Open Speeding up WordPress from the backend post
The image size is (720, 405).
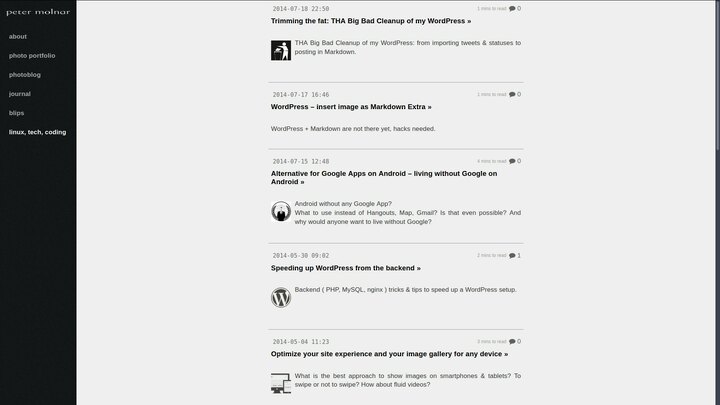[345, 268]
